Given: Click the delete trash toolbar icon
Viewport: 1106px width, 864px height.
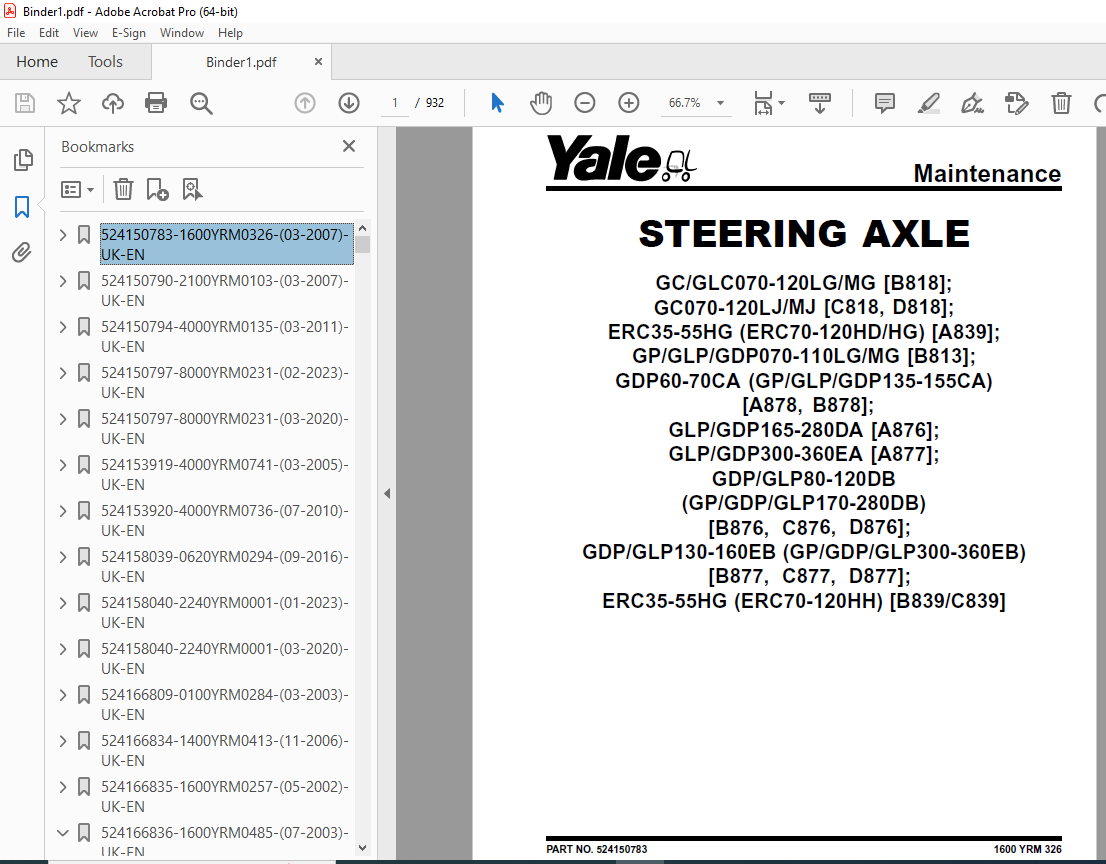Looking at the screenshot, I should pos(1061,103).
